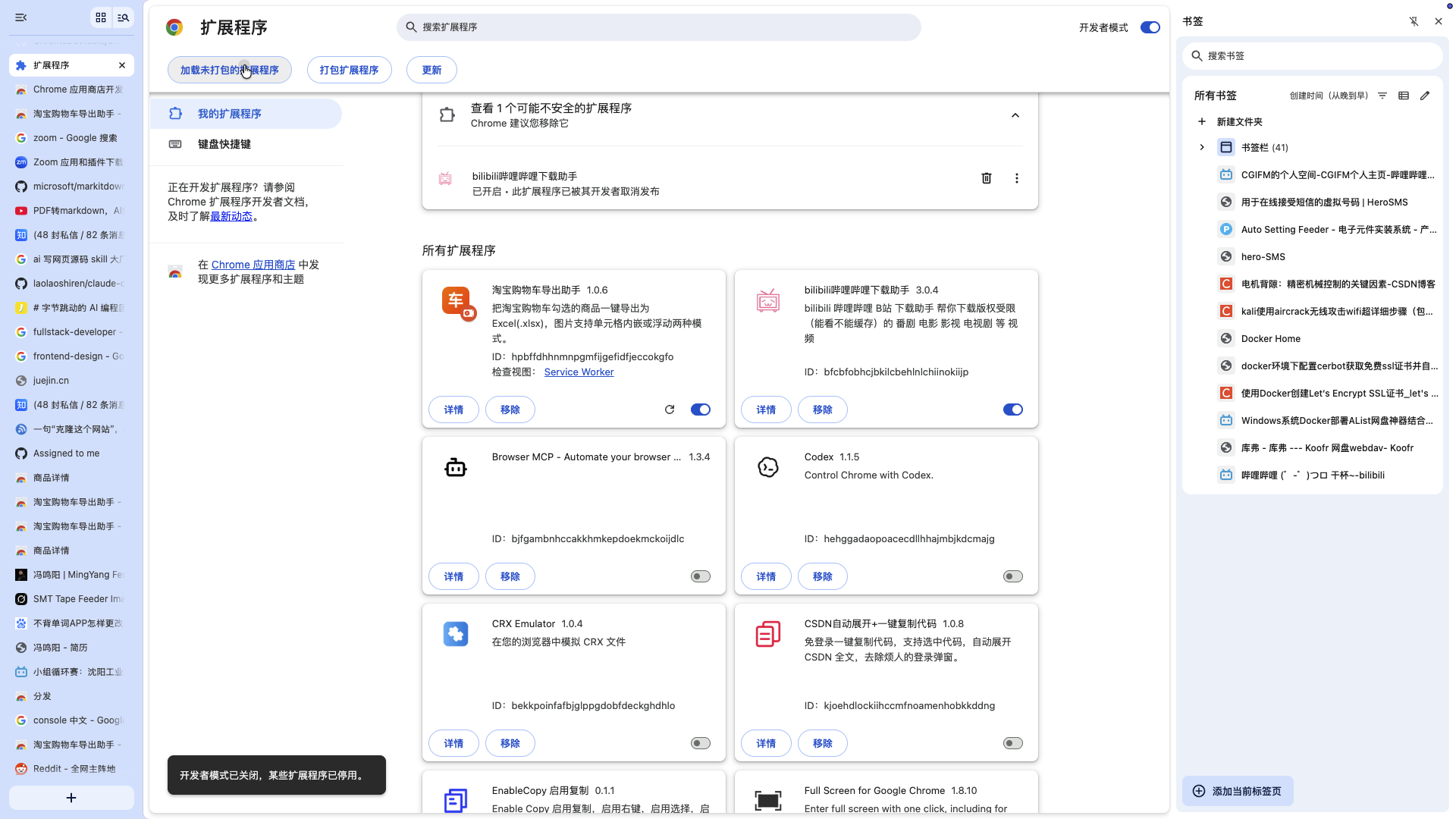The width and height of the screenshot is (1456, 819).
Task: Switch to microsoft/markitdown tab
Action: (x=71, y=187)
